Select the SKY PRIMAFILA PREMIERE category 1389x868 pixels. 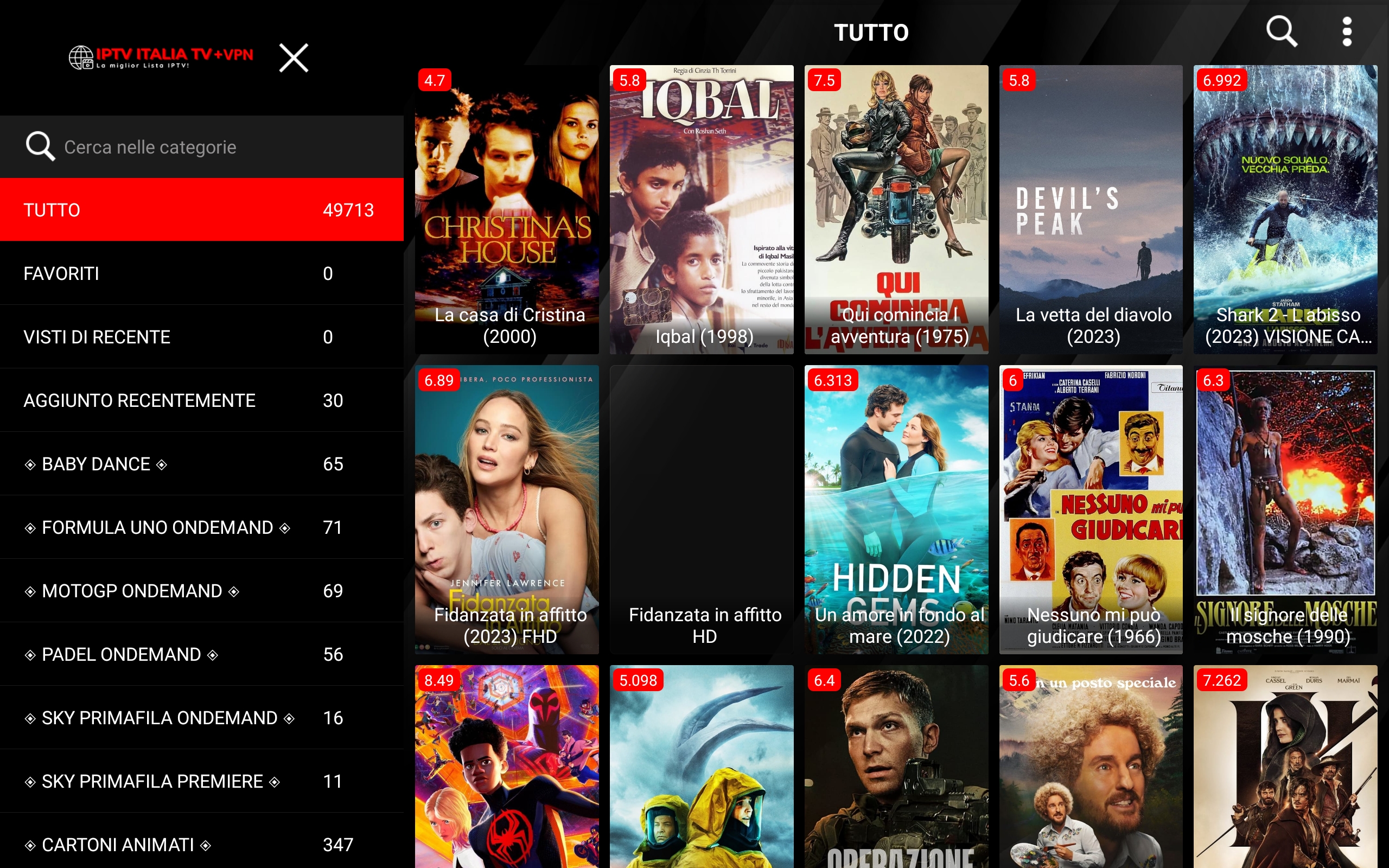click(202, 781)
